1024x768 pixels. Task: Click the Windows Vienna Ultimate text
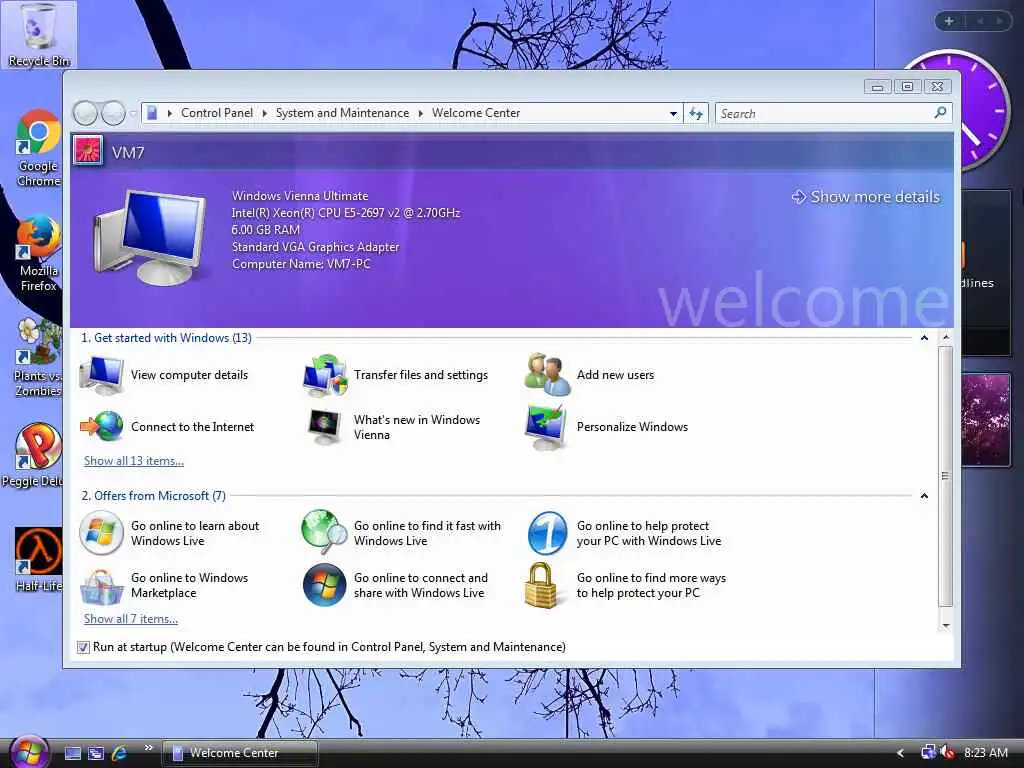[x=300, y=196]
